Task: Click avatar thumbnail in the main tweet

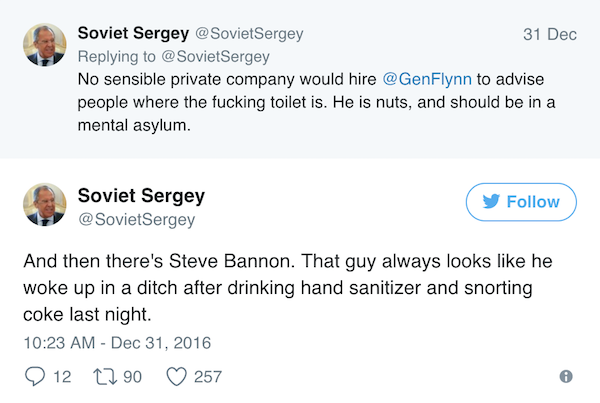Action: (44, 207)
